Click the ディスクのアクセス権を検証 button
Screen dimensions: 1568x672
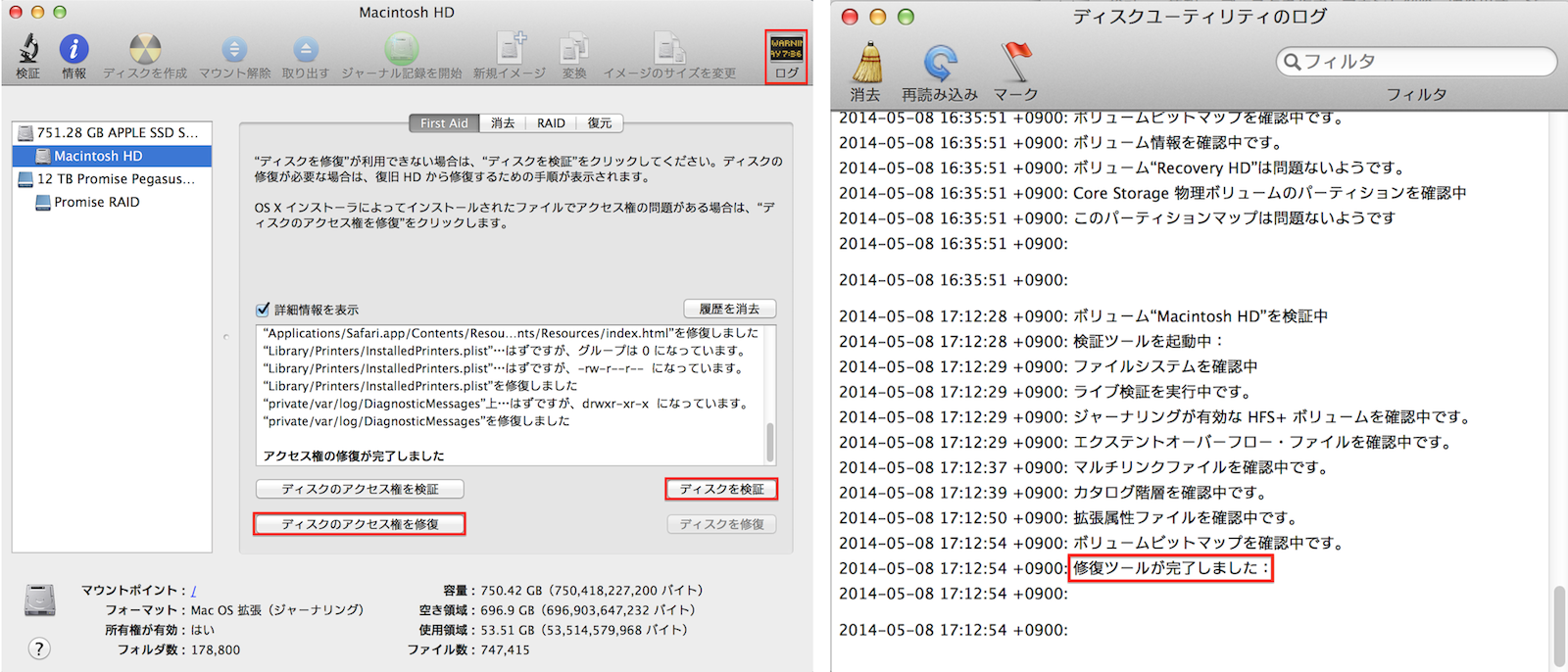360,489
